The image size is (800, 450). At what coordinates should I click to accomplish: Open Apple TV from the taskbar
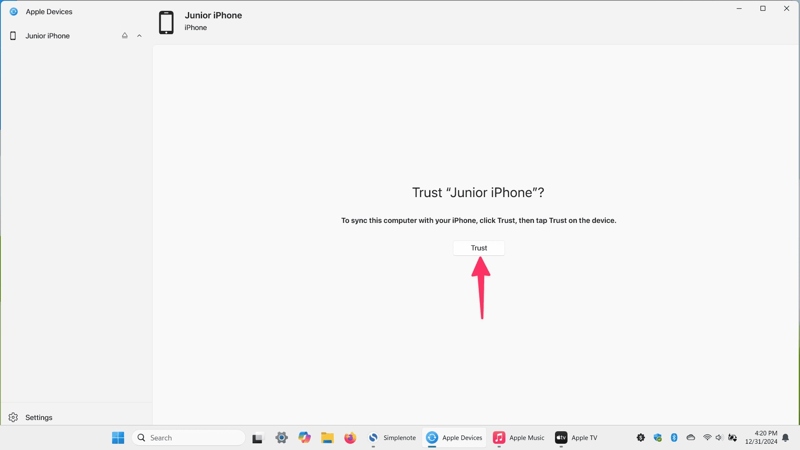(576, 438)
